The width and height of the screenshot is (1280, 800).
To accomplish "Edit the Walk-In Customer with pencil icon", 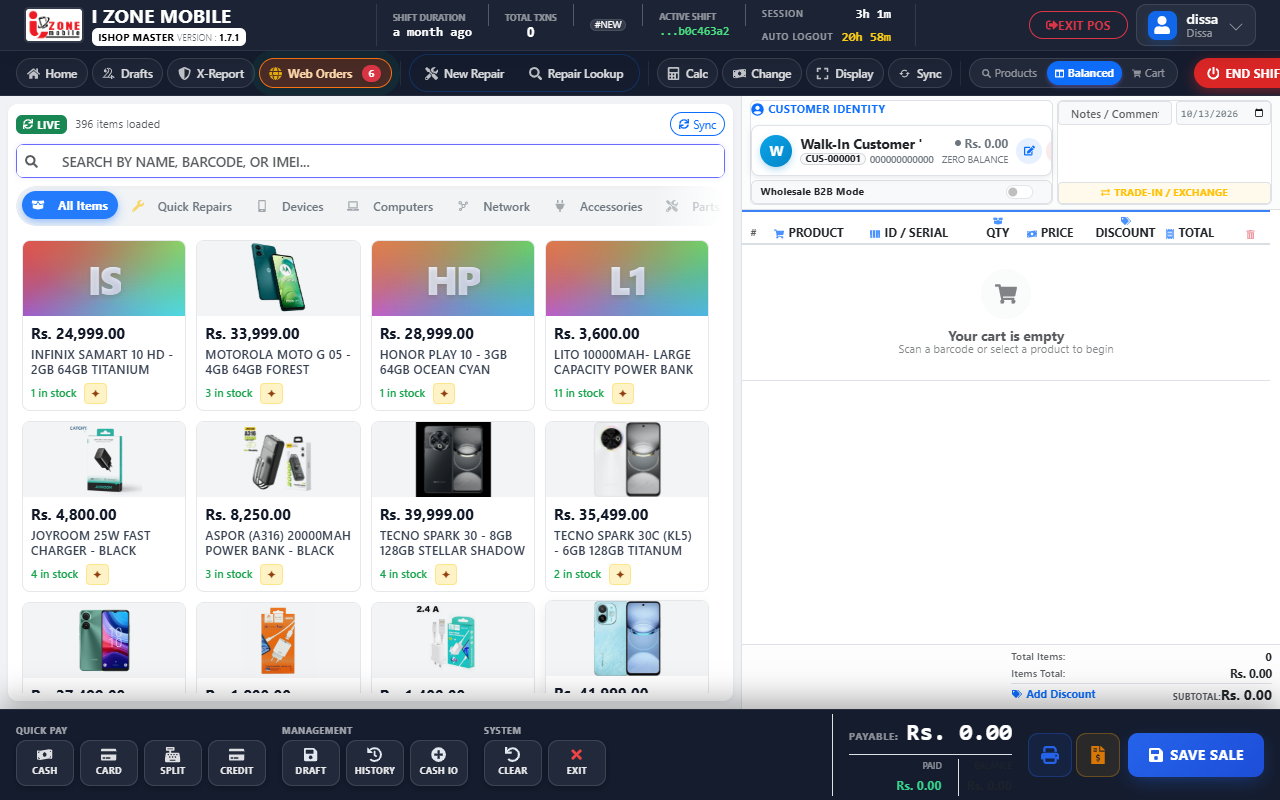I will pos(1028,151).
